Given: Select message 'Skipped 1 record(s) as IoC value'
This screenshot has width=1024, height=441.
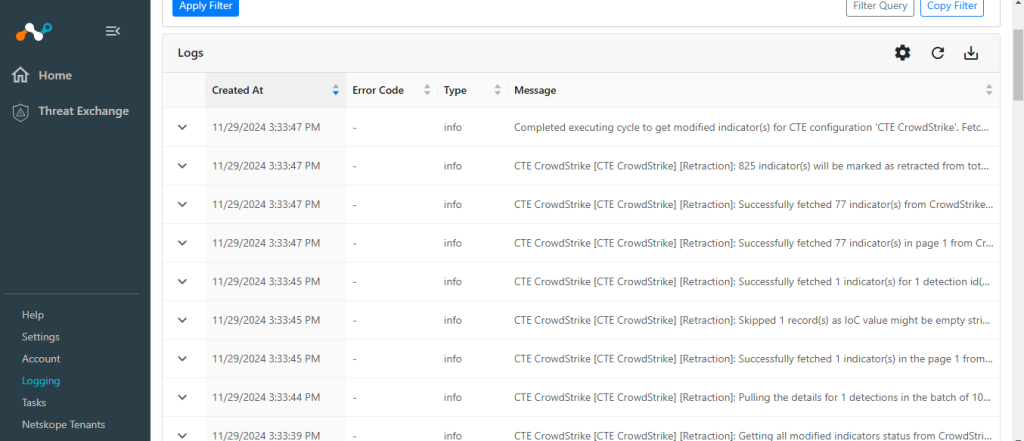Looking at the screenshot, I should coord(754,320).
